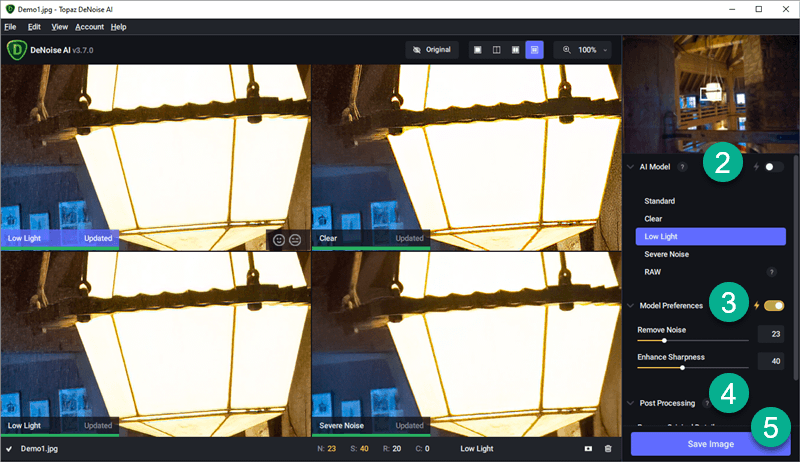Collapse the Post Processing section
Viewport: 800px width, 462px height.
[631, 403]
